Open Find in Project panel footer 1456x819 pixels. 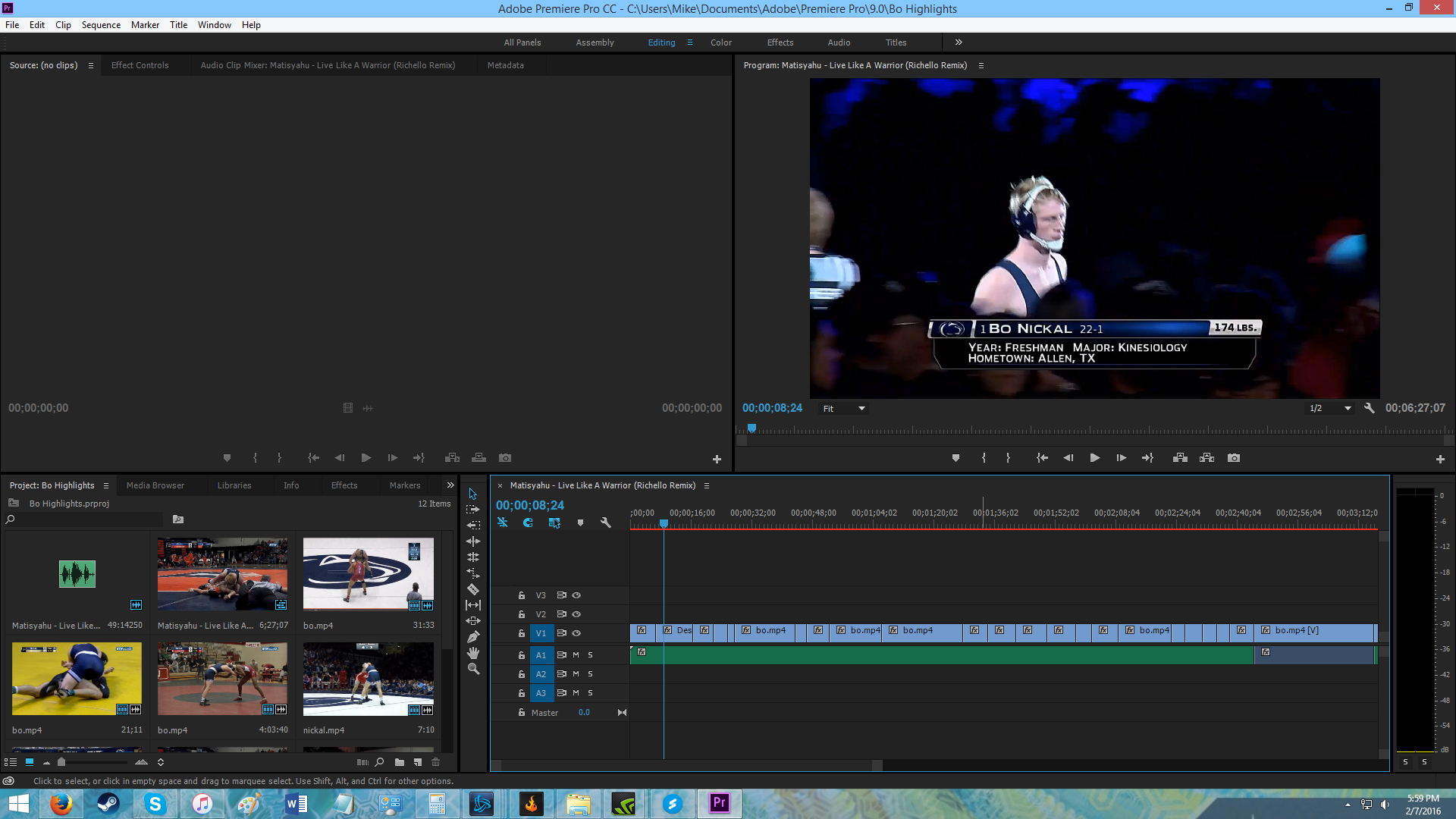point(380,762)
